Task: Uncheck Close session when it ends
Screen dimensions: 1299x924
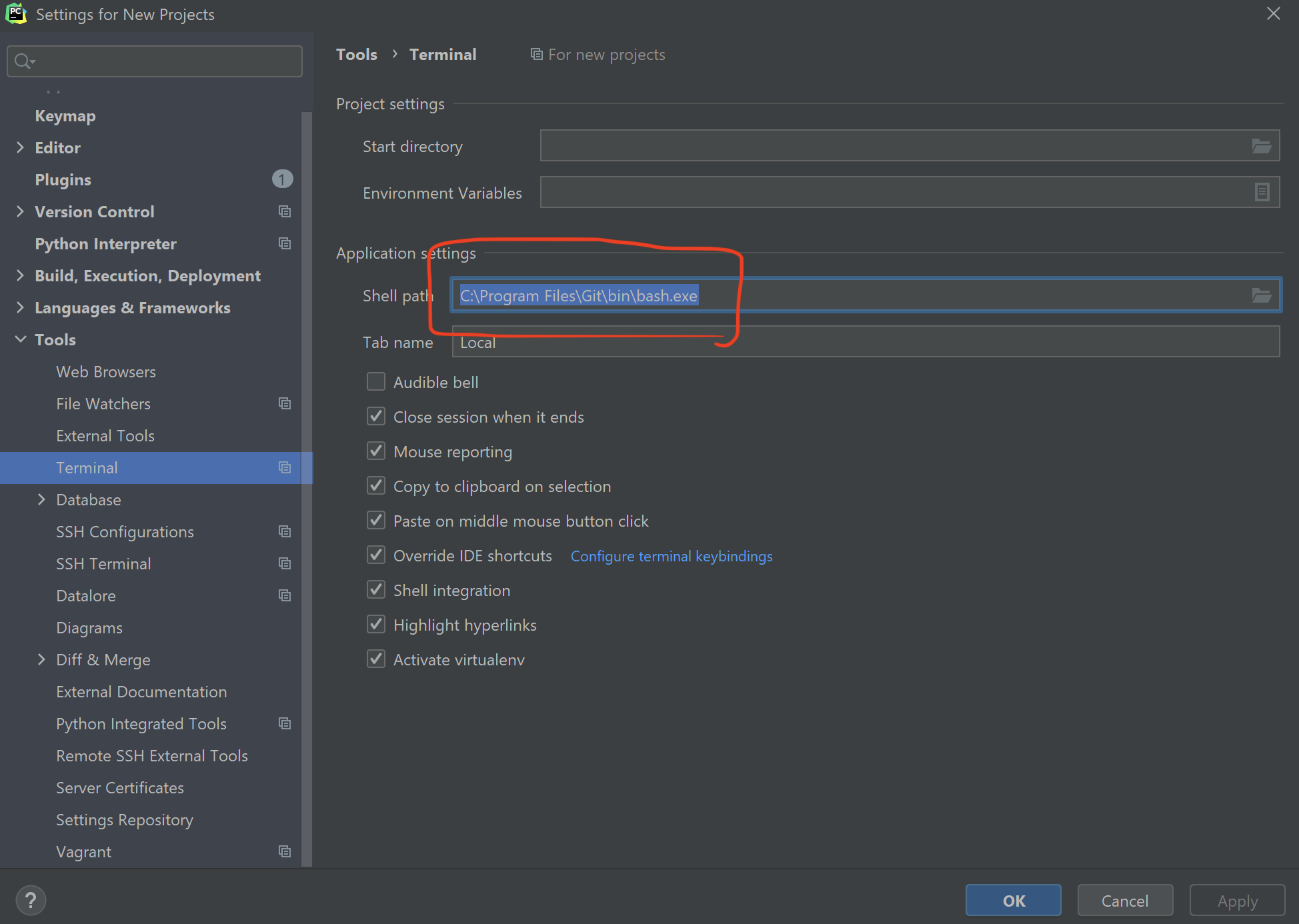Action: pos(376,416)
